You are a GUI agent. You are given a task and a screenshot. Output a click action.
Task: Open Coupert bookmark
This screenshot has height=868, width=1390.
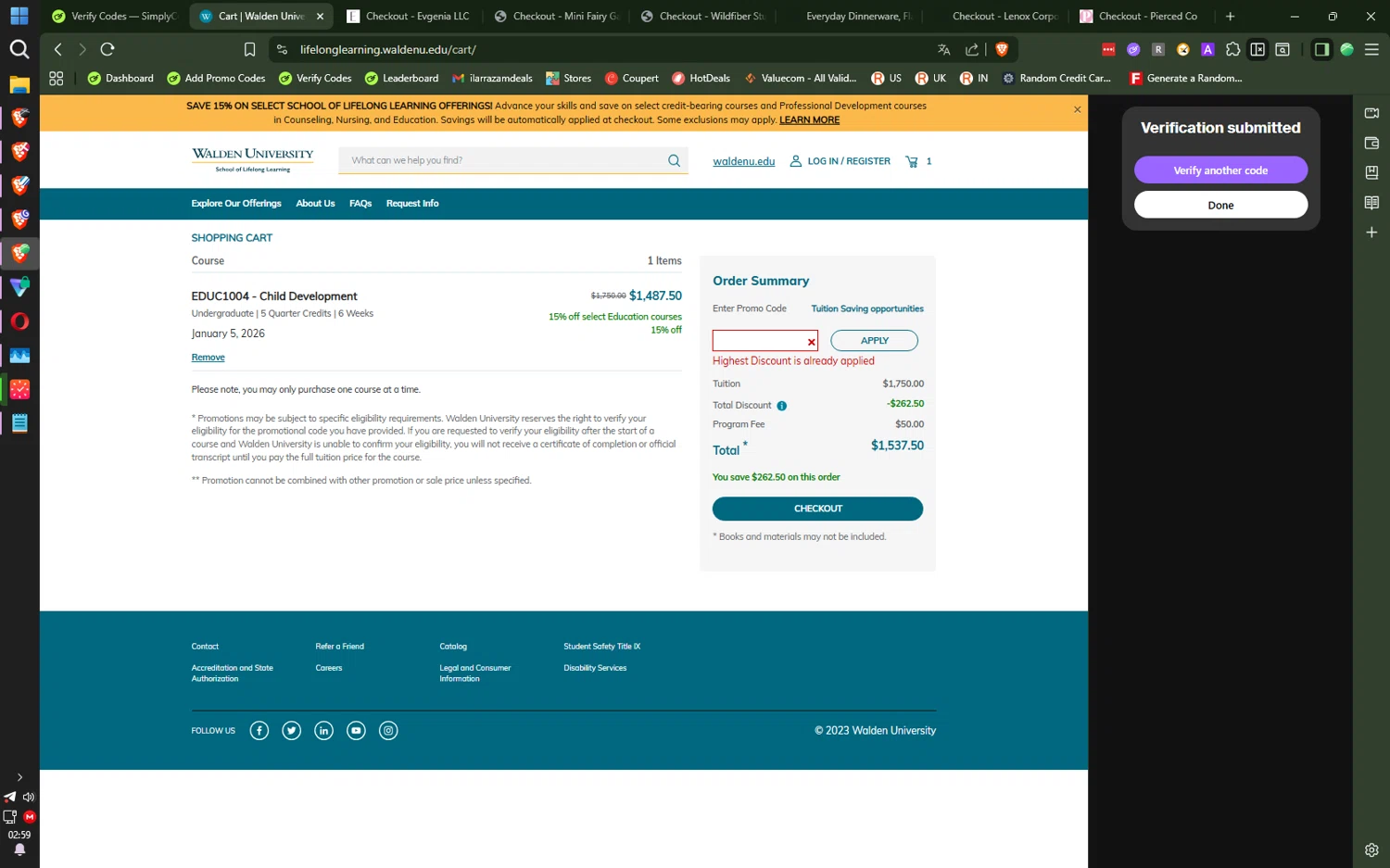coord(631,78)
